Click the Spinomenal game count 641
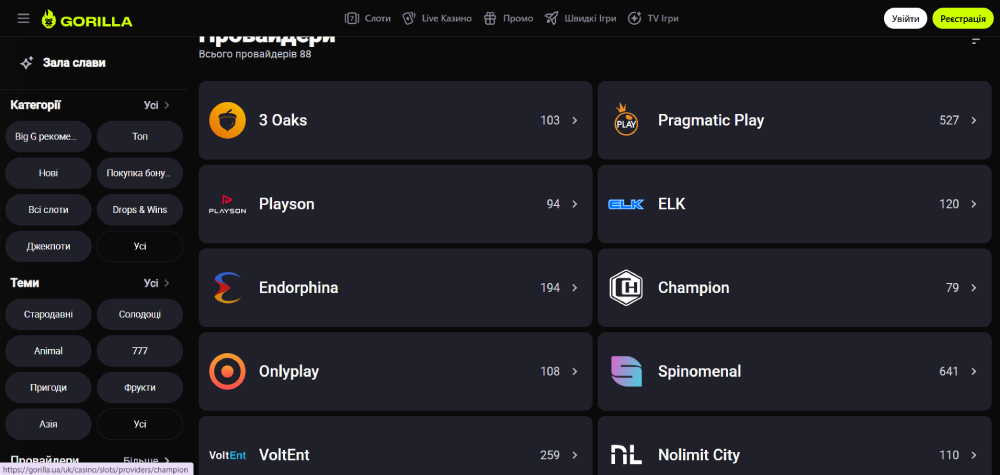Viewport: 1000px width, 475px height. [x=949, y=371]
